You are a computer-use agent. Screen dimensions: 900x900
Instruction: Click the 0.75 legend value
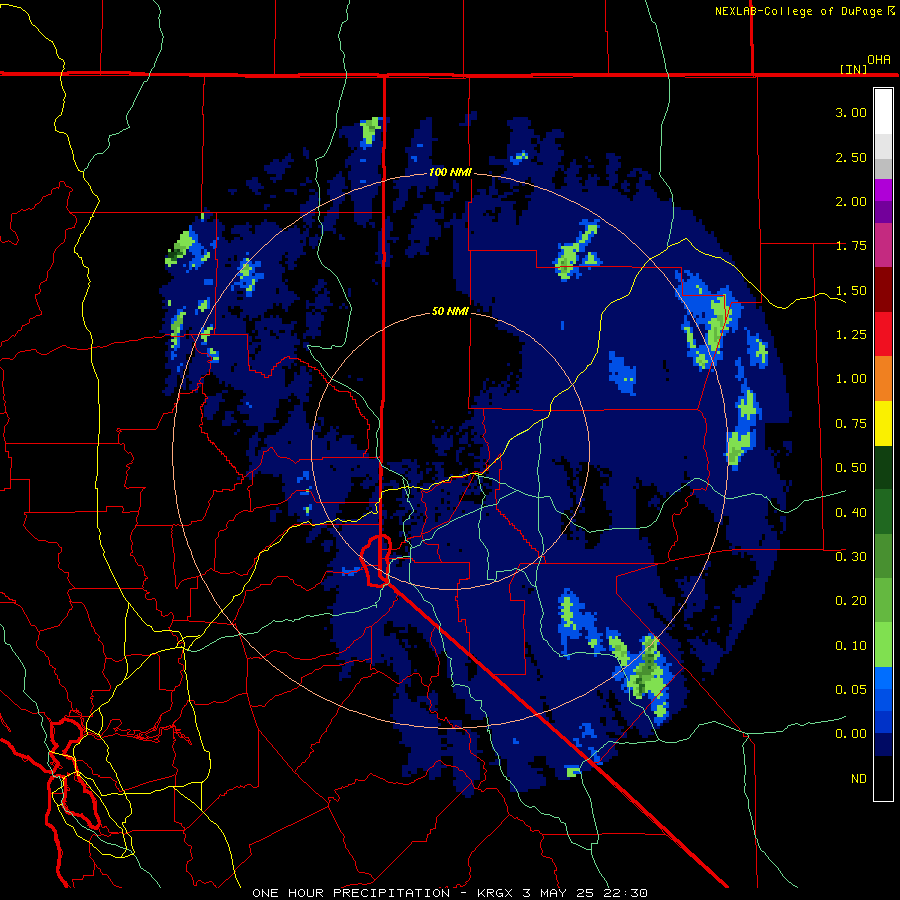coord(851,424)
